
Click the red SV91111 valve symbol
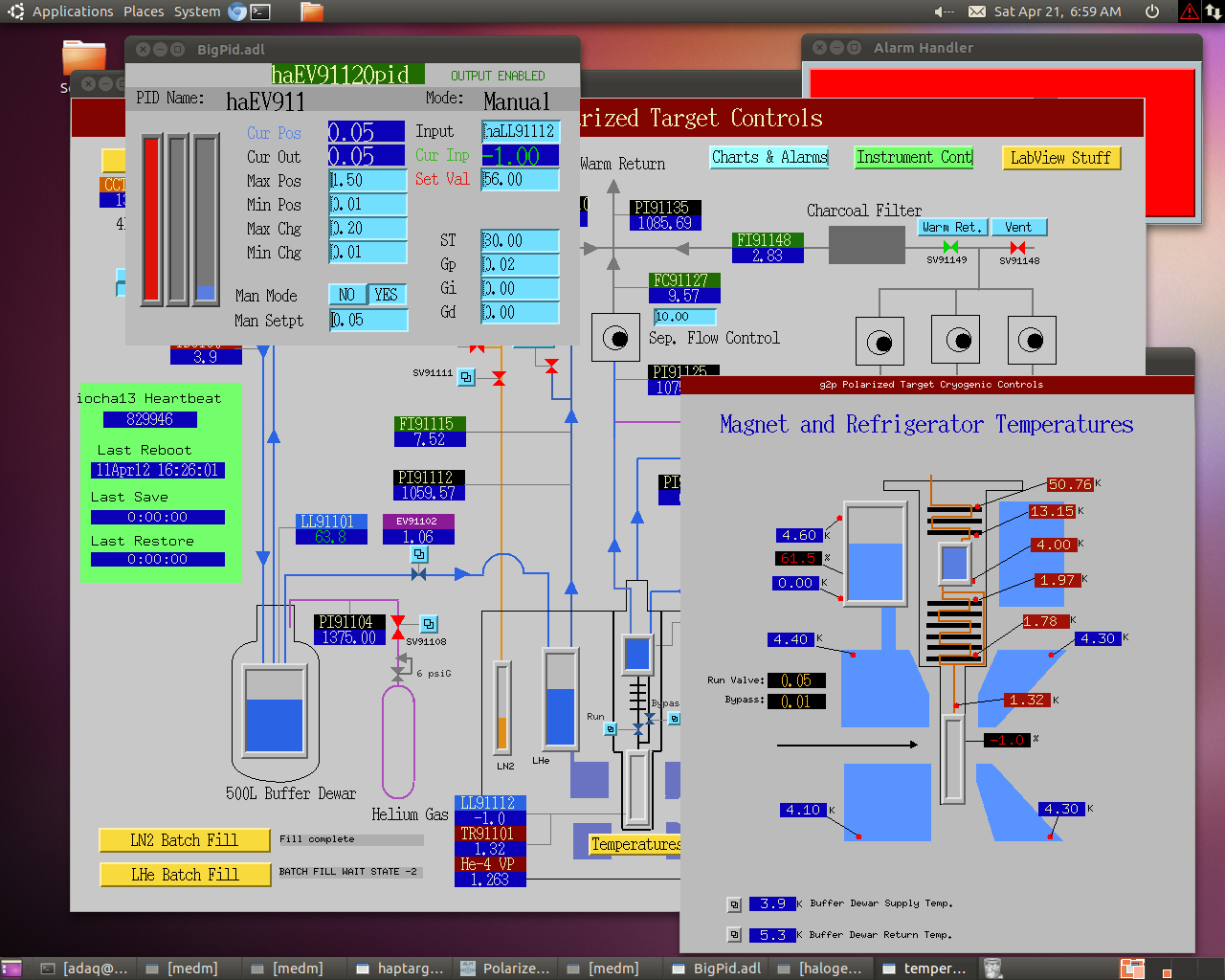[499, 379]
